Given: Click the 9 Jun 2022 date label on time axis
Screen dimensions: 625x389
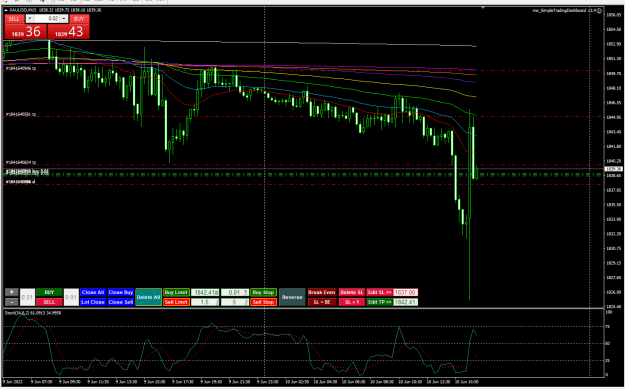Looking at the screenshot, I should (12, 382).
